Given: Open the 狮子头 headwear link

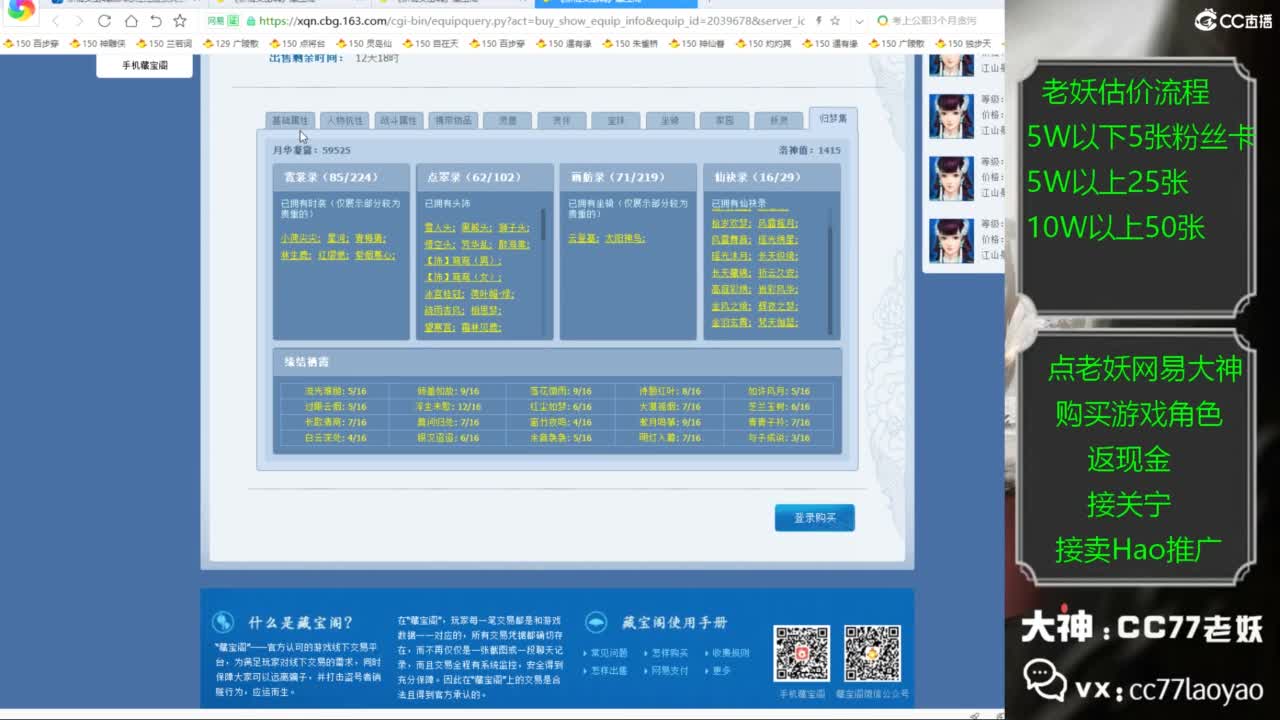Looking at the screenshot, I should click(513, 228).
